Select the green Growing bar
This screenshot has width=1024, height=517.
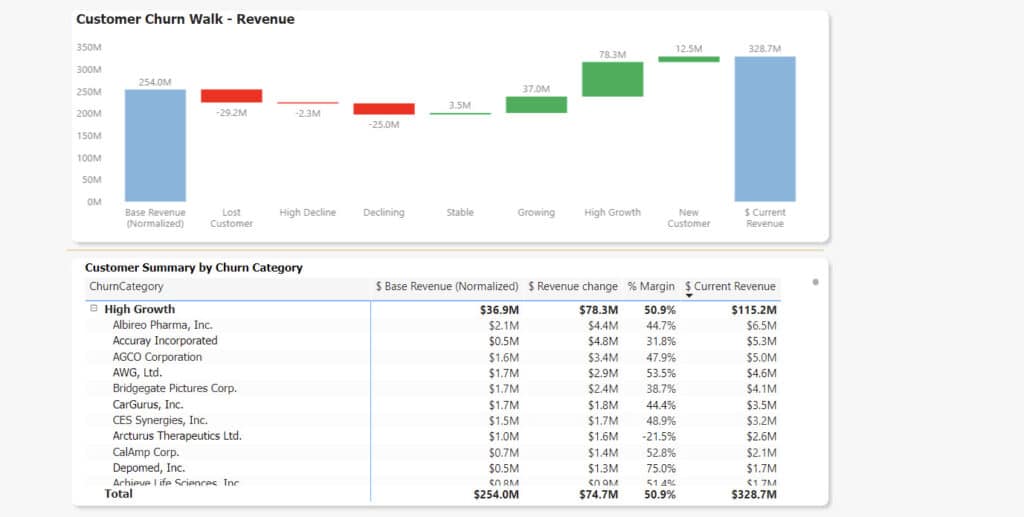[536, 105]
